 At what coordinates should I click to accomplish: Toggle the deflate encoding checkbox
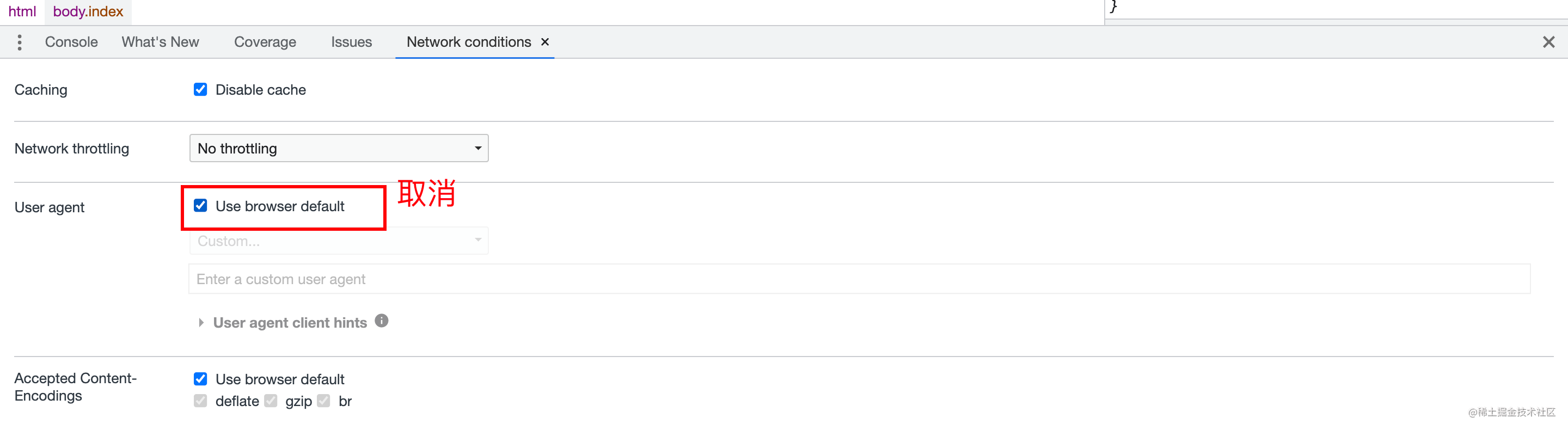(x=200, y=401)
